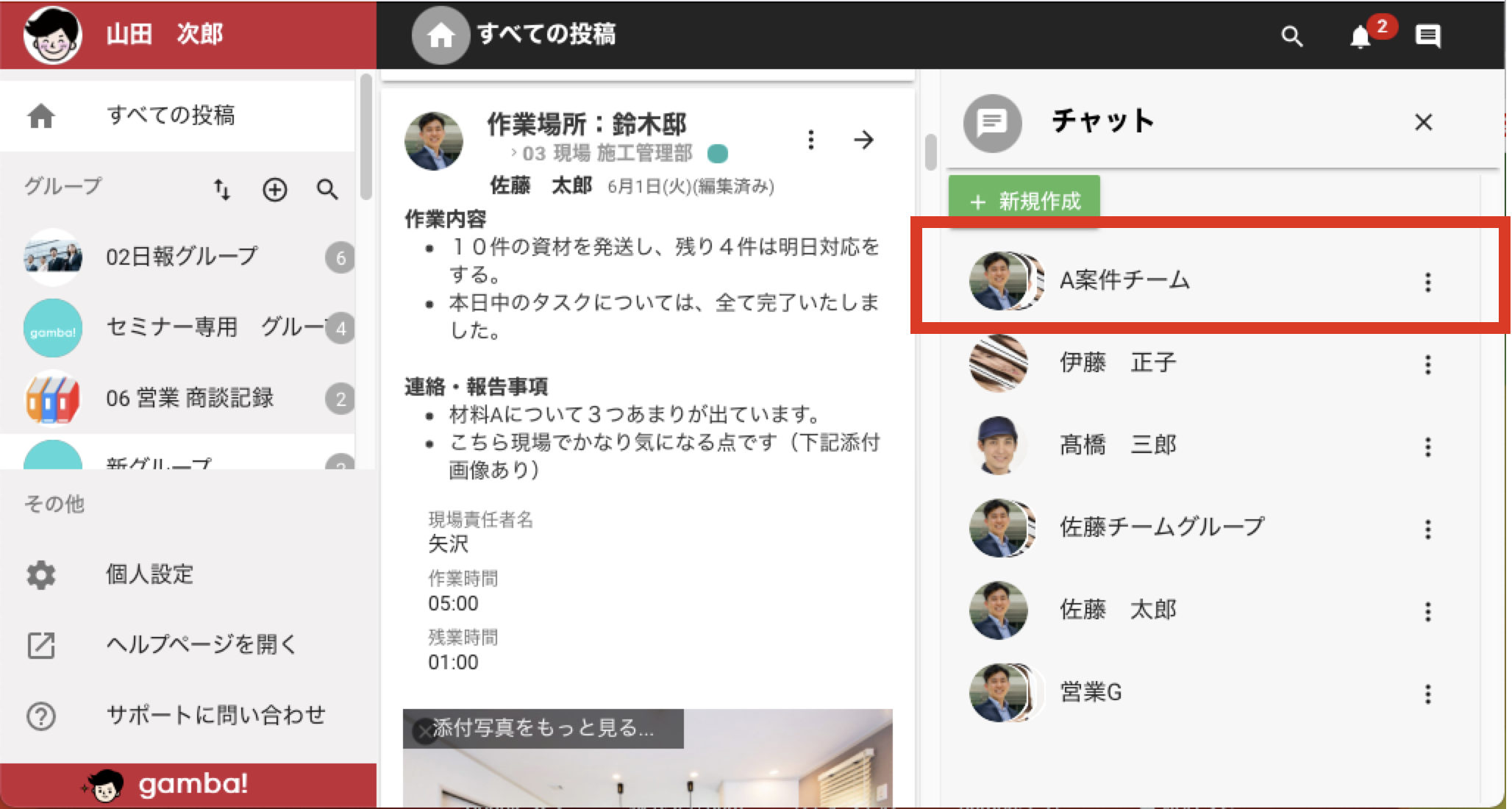
Task: Click the unread badge 2 on 06 営業 商談記録
Action: [340, 399]
